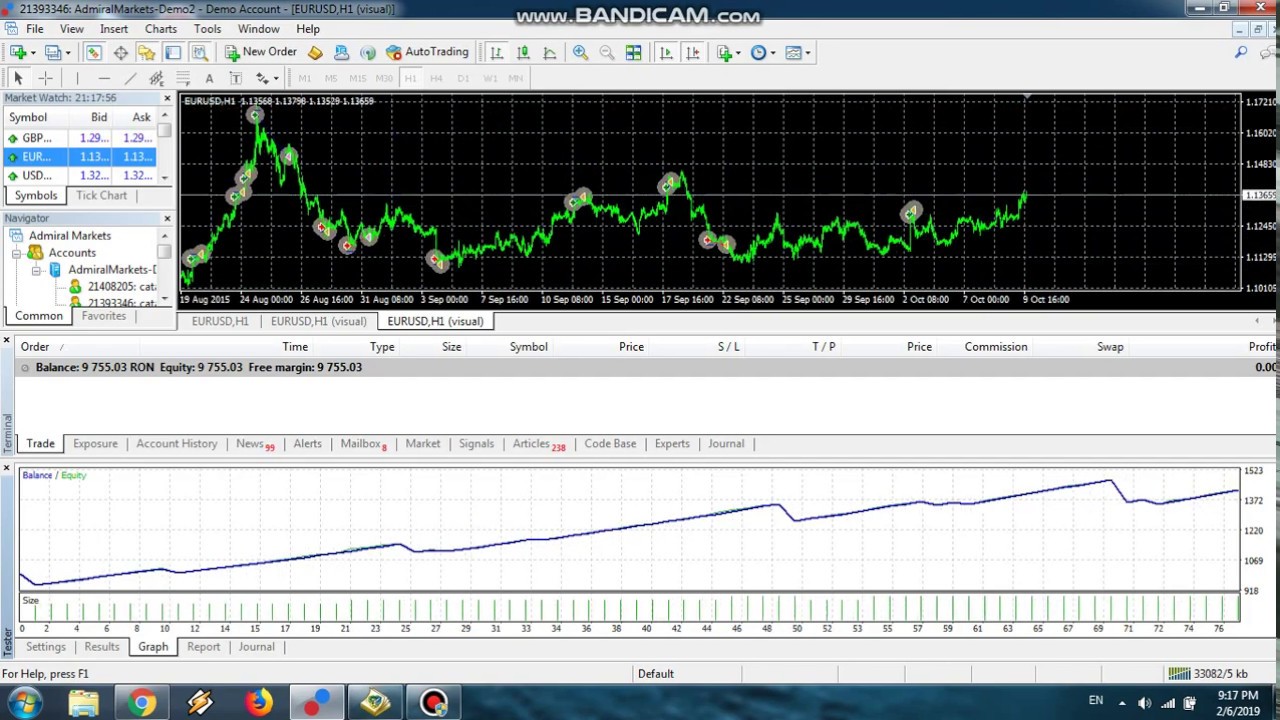Search with the toolbar magnifier icon

coord(1241,52)
